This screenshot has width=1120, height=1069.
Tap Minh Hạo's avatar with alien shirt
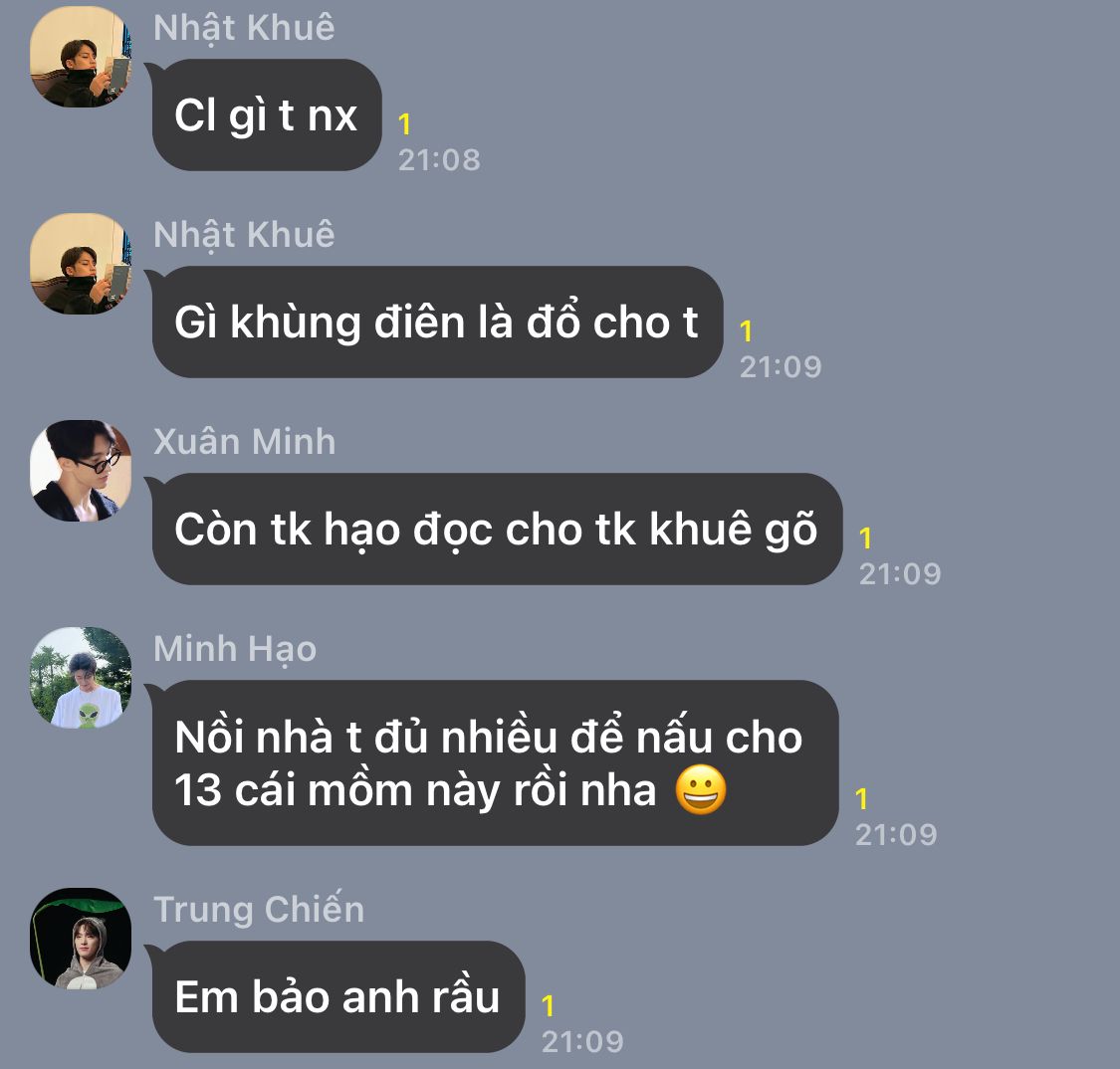(x=81, y=678)
